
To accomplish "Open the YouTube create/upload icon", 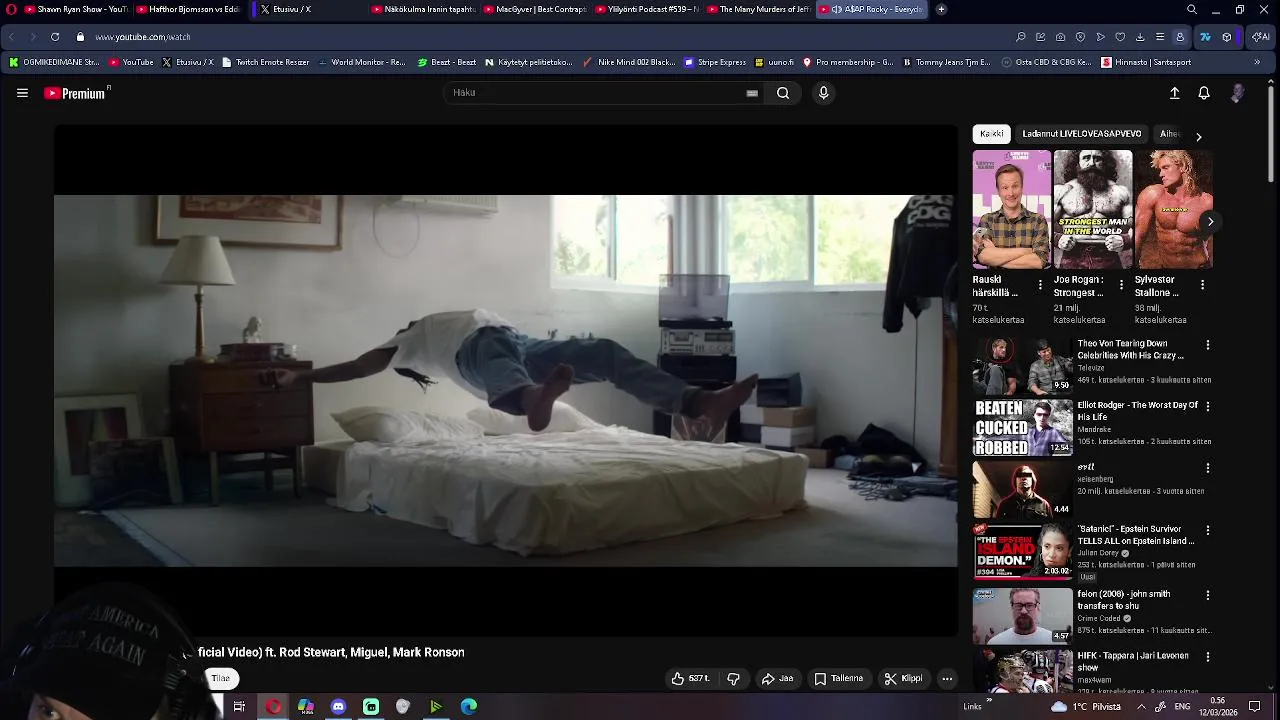I will (x=1175, y=93).
